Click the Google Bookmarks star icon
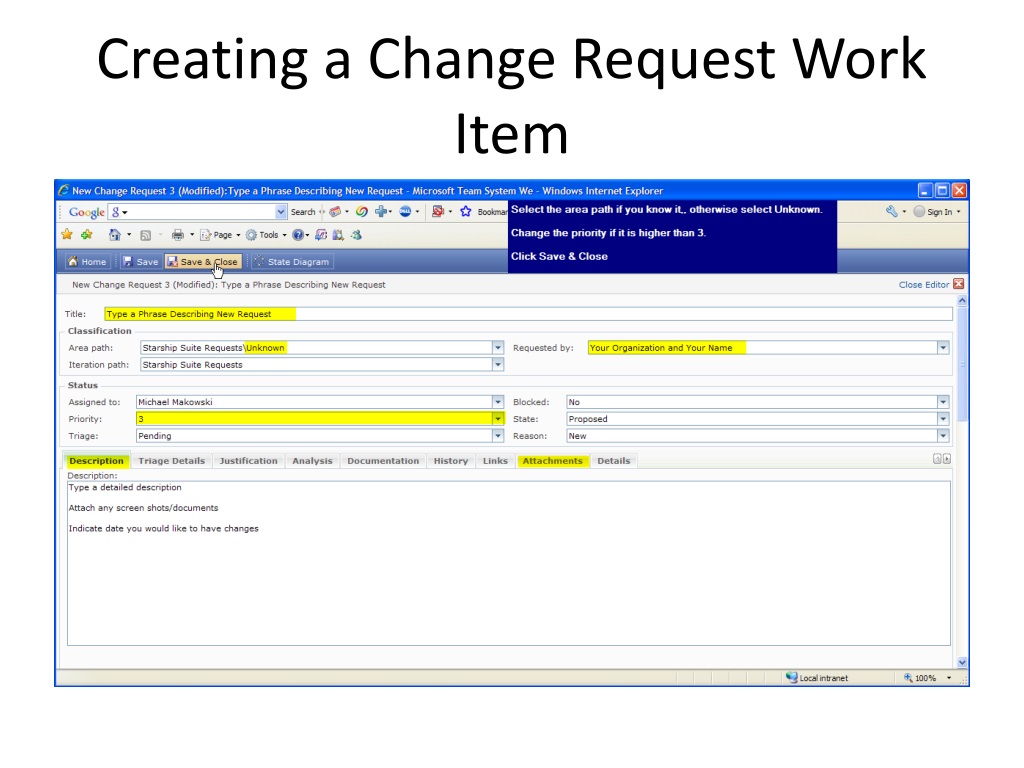 pos(466,212)
